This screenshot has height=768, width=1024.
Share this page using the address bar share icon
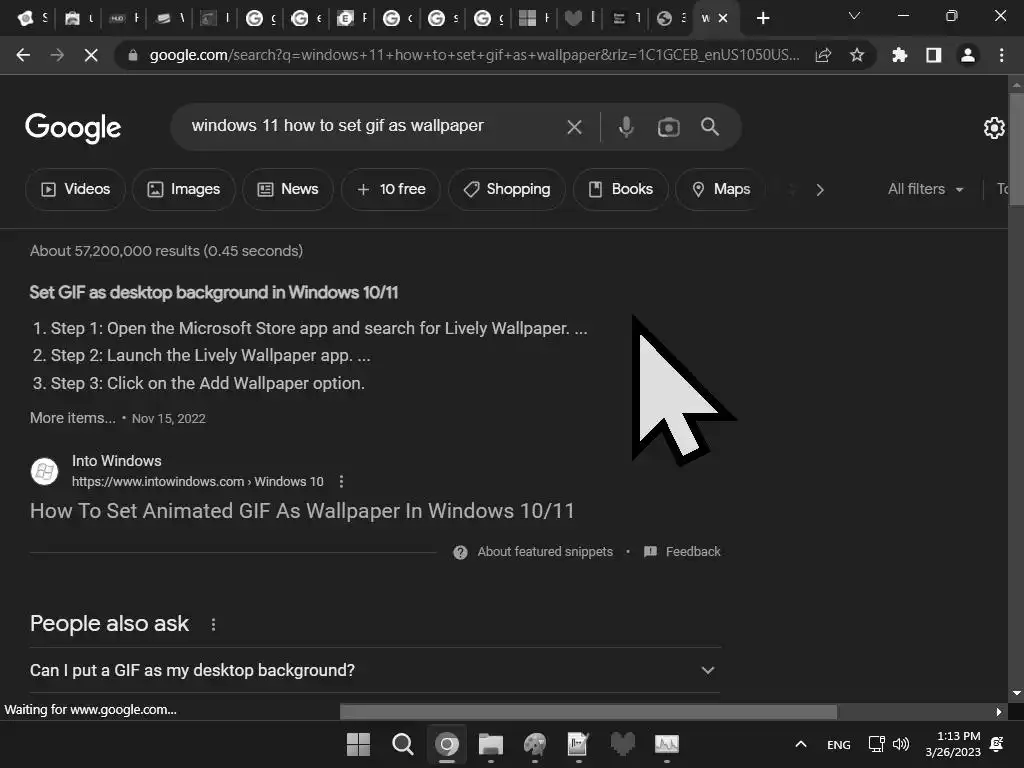tap(823, 56)
